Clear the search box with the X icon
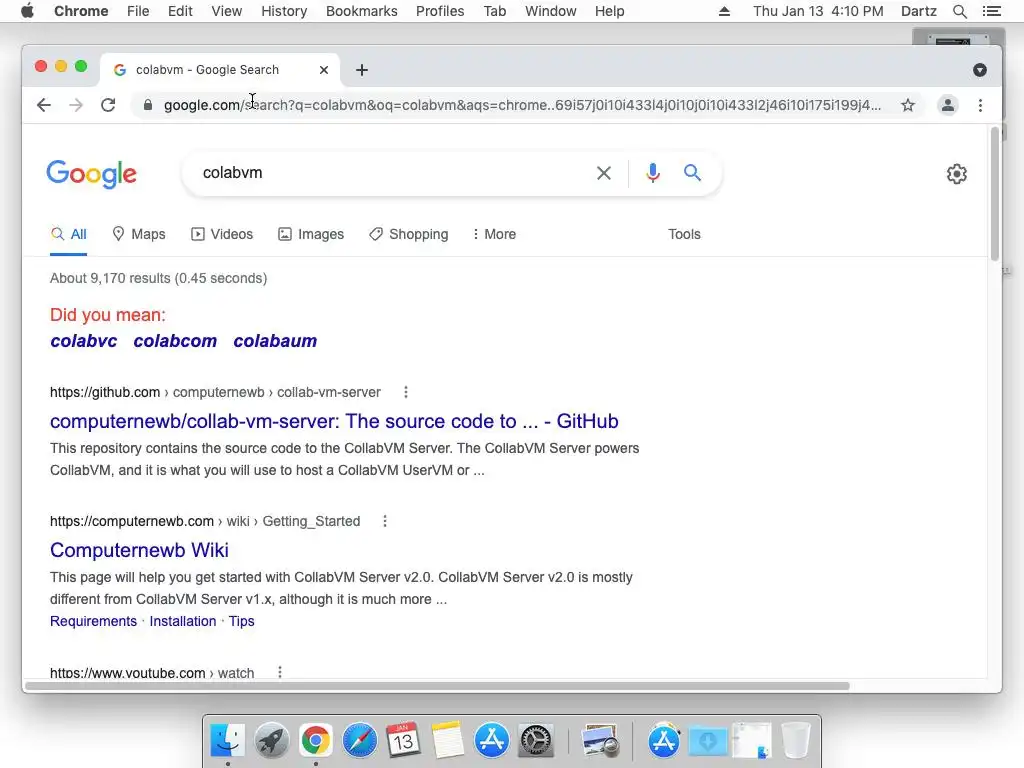Image resolution: width=1024 pixels, height=768 pixels. (x=604, y=173)
